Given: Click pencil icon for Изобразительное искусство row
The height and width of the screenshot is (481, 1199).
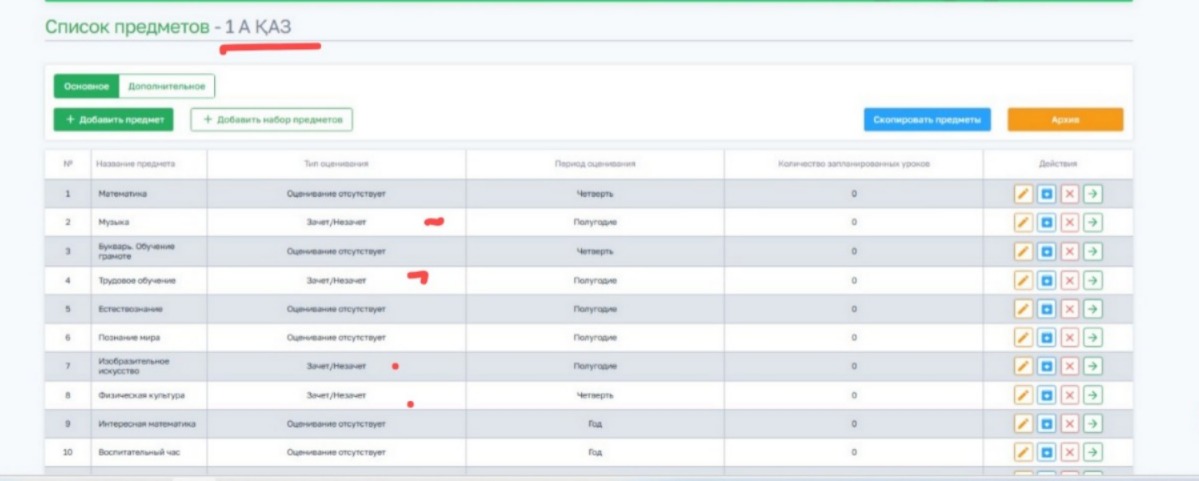Looking at the screenshot, I should pos(1023,366).
